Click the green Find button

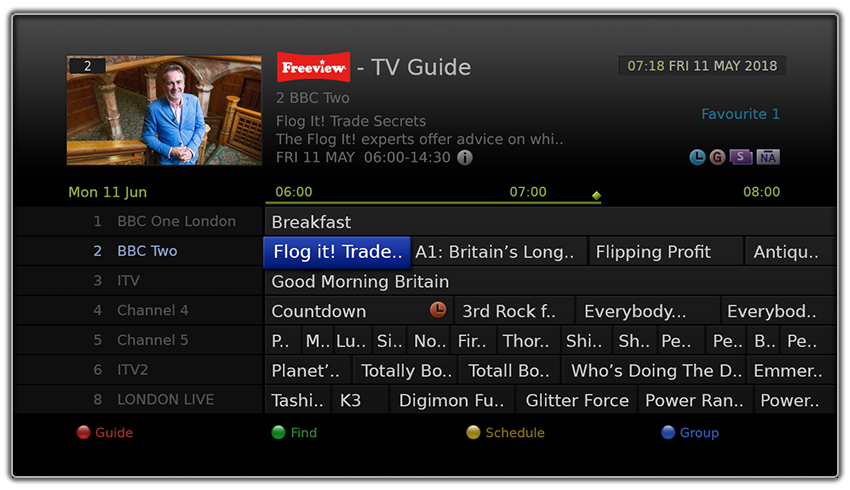coord(294,433)
